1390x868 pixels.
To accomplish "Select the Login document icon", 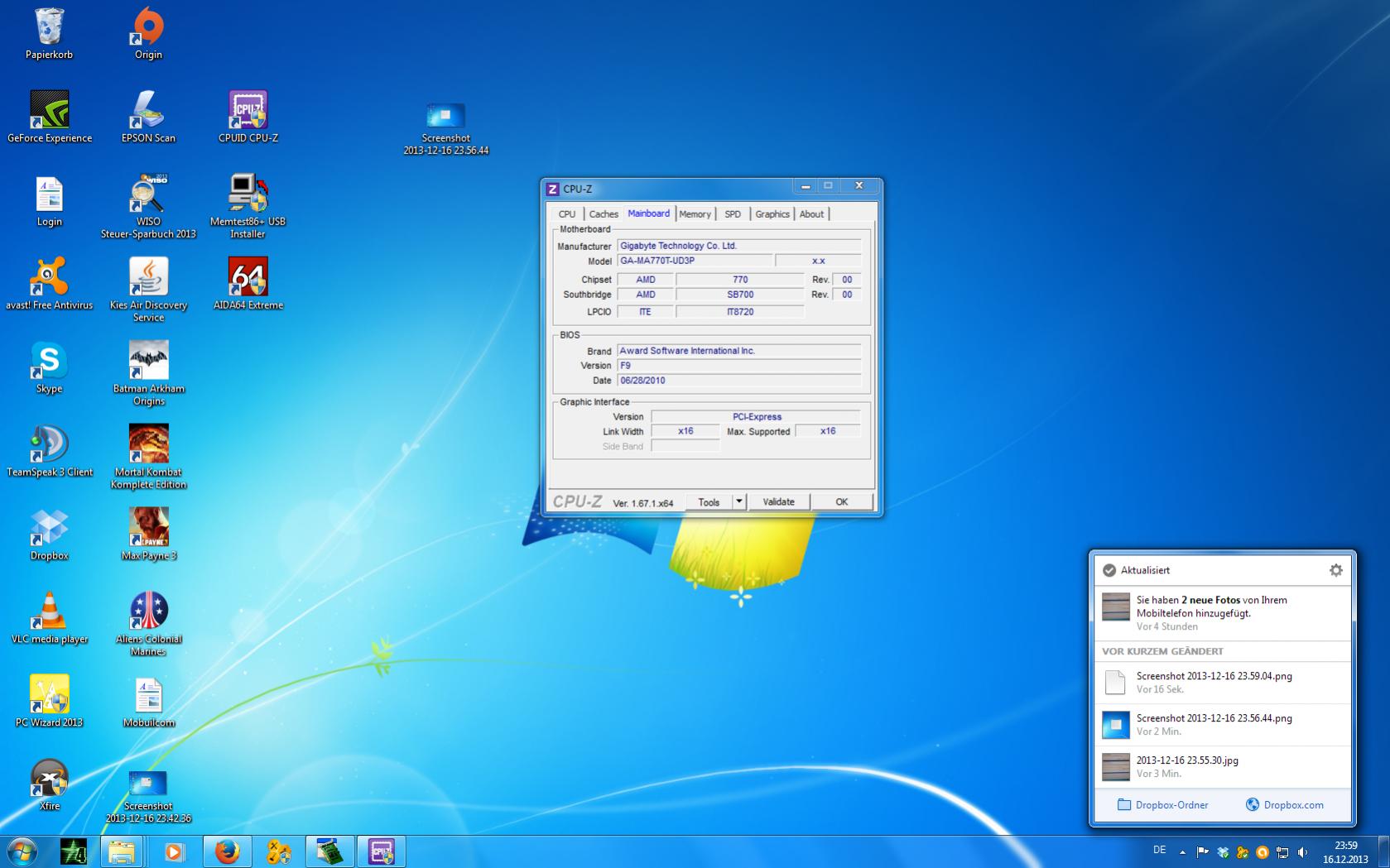I will pos(49,200).
